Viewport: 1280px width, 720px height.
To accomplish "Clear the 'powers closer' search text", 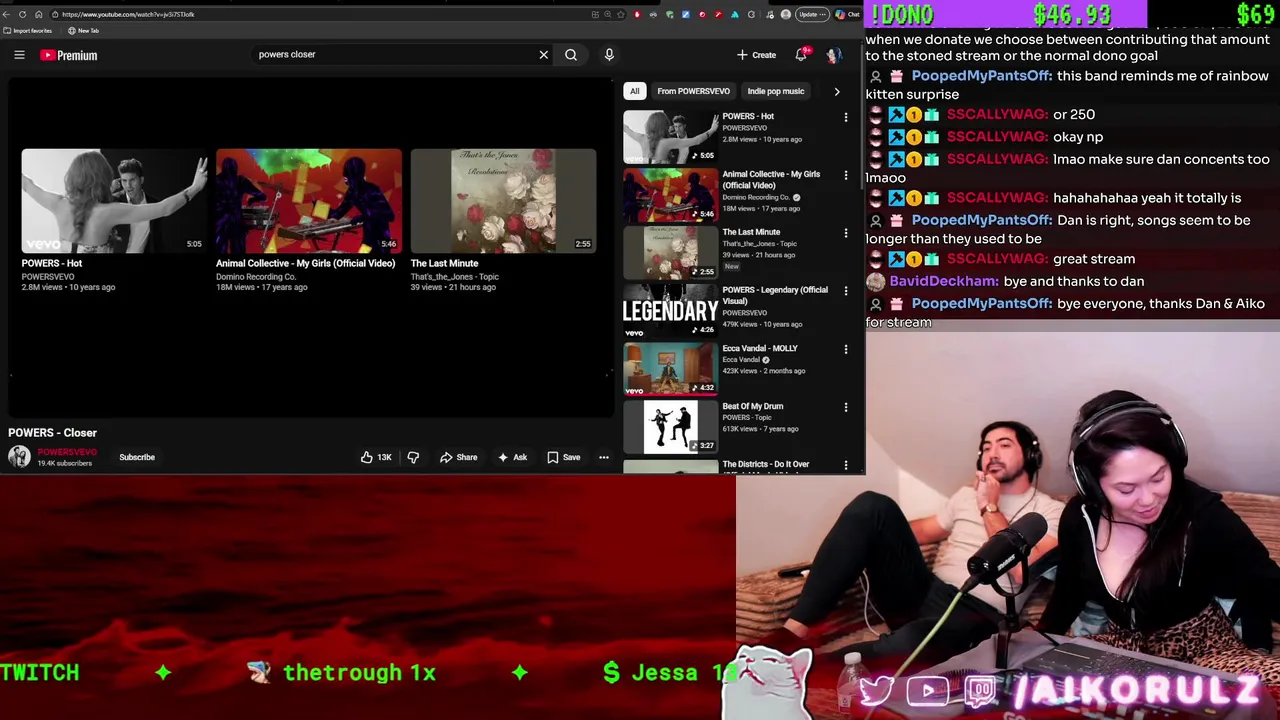I will tap(544, 55).
